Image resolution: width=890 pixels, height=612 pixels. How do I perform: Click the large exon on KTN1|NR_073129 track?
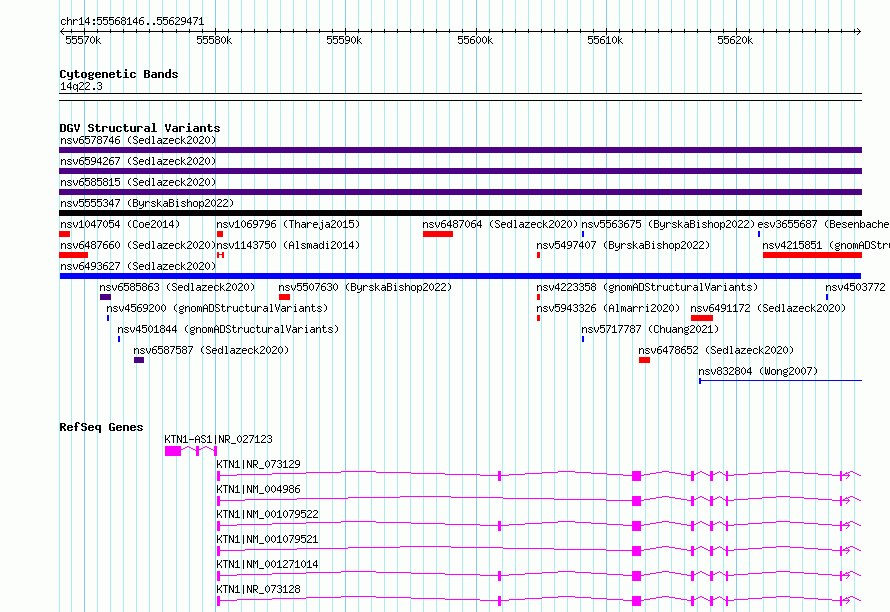pos(636,476)
